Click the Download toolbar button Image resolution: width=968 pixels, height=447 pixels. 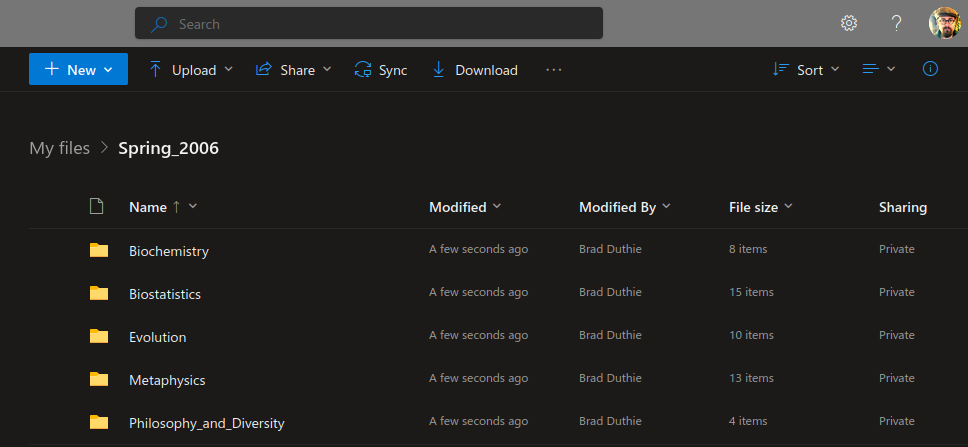475,70
